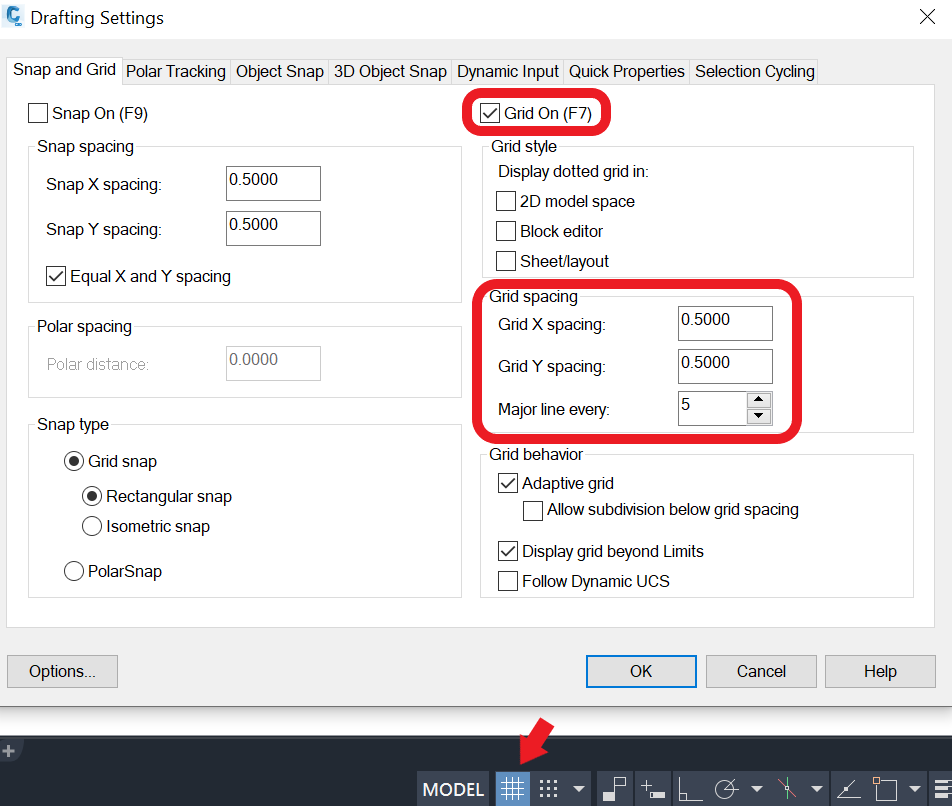Switch to the 3D Object Snap tab
Viewport: 952px width, 806px height.
[x=390, y=72]
